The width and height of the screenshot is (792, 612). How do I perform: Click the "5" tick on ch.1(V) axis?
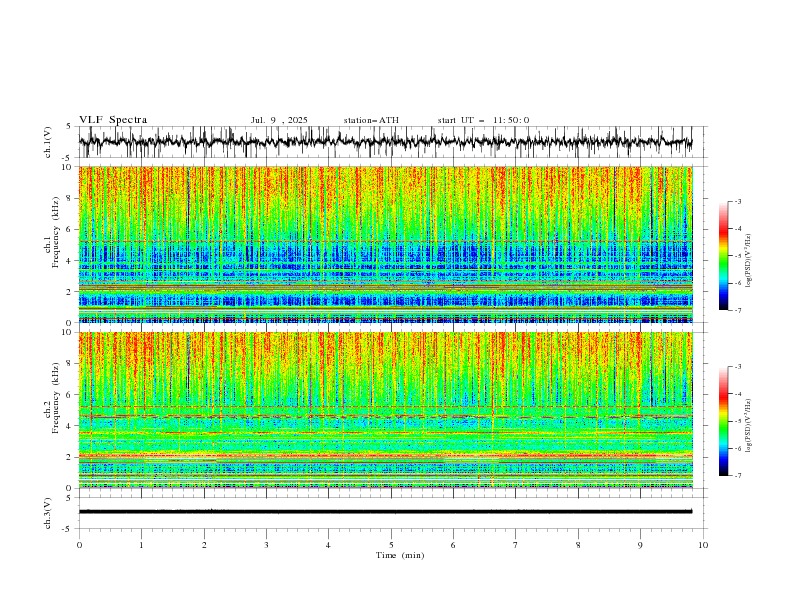click(x=69, y=126)
